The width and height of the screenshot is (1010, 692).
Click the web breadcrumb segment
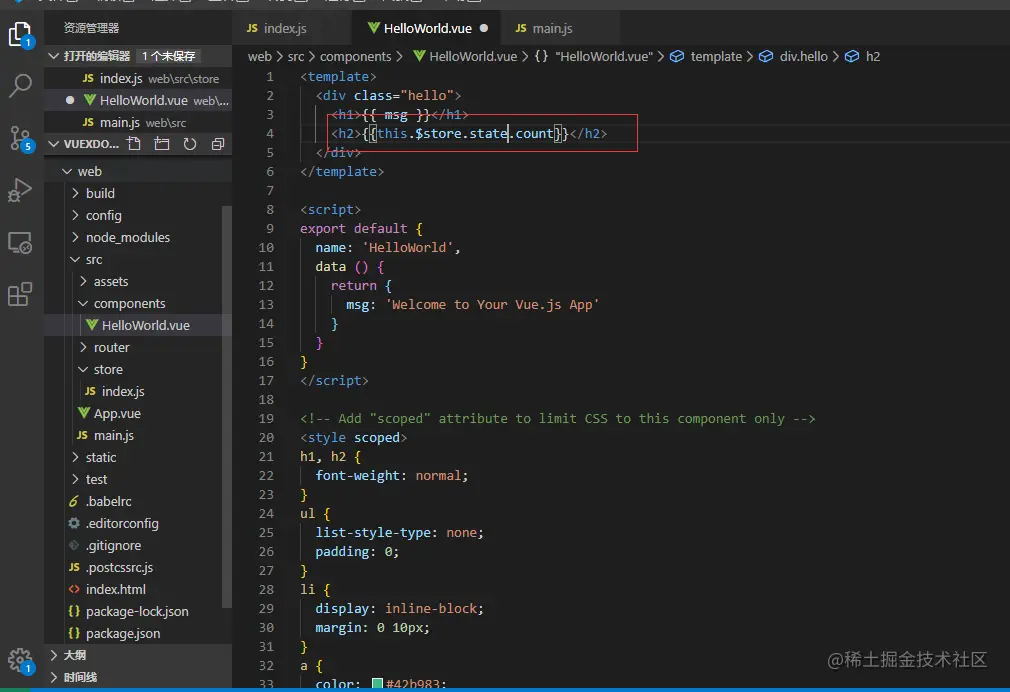[260, 56]
